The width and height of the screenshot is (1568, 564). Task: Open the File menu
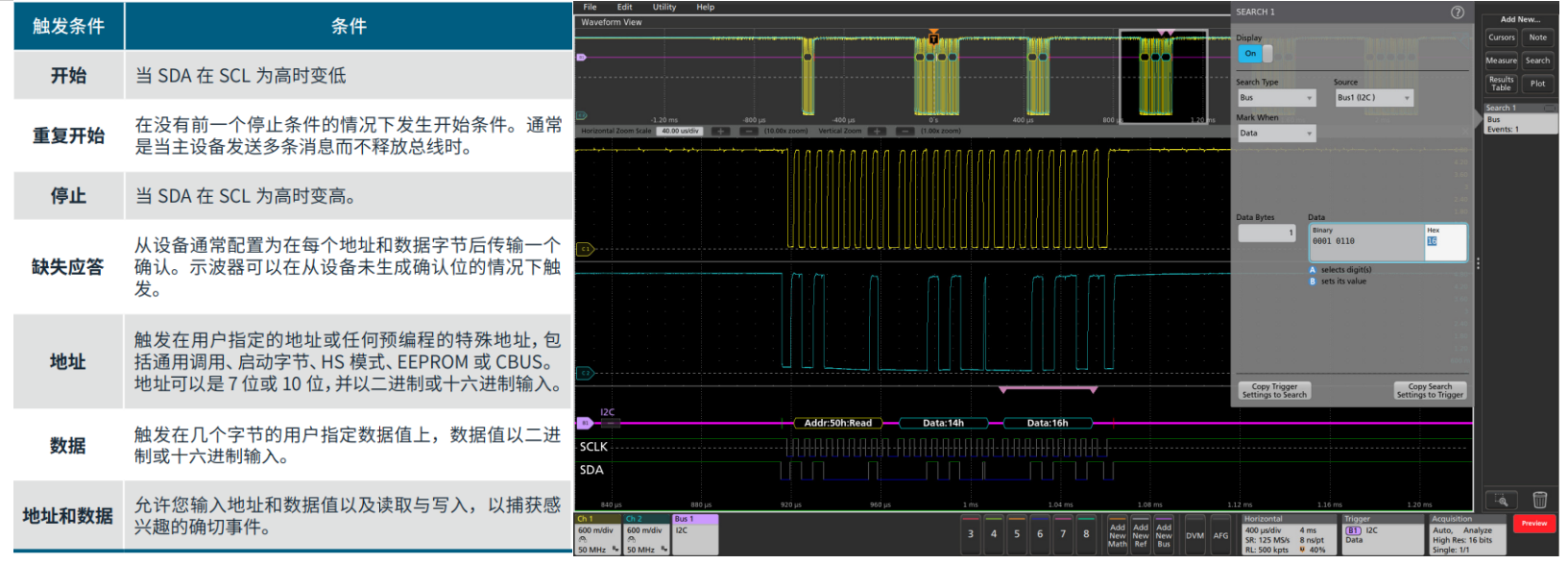(x=590, y=7)
